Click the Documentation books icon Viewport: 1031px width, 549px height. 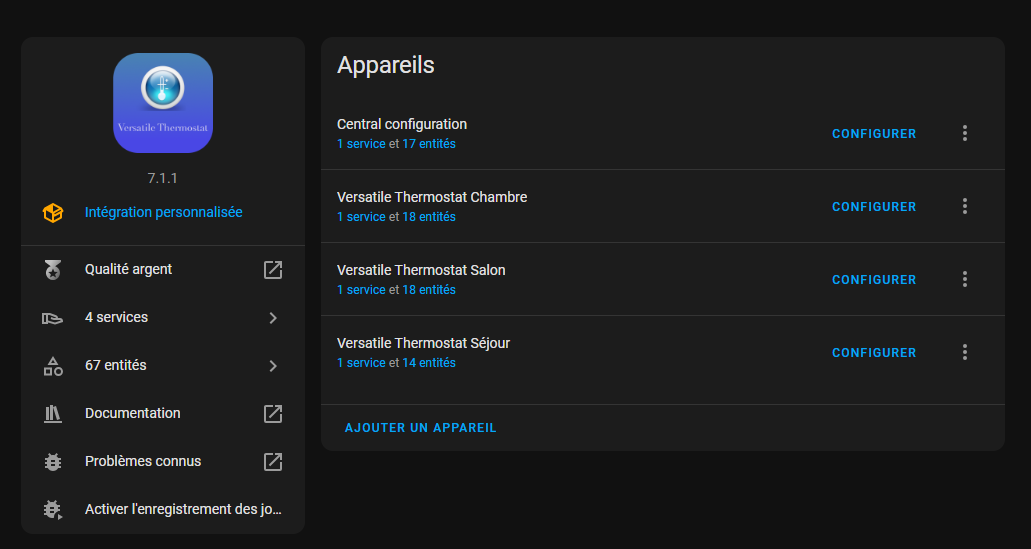point(53,414)
